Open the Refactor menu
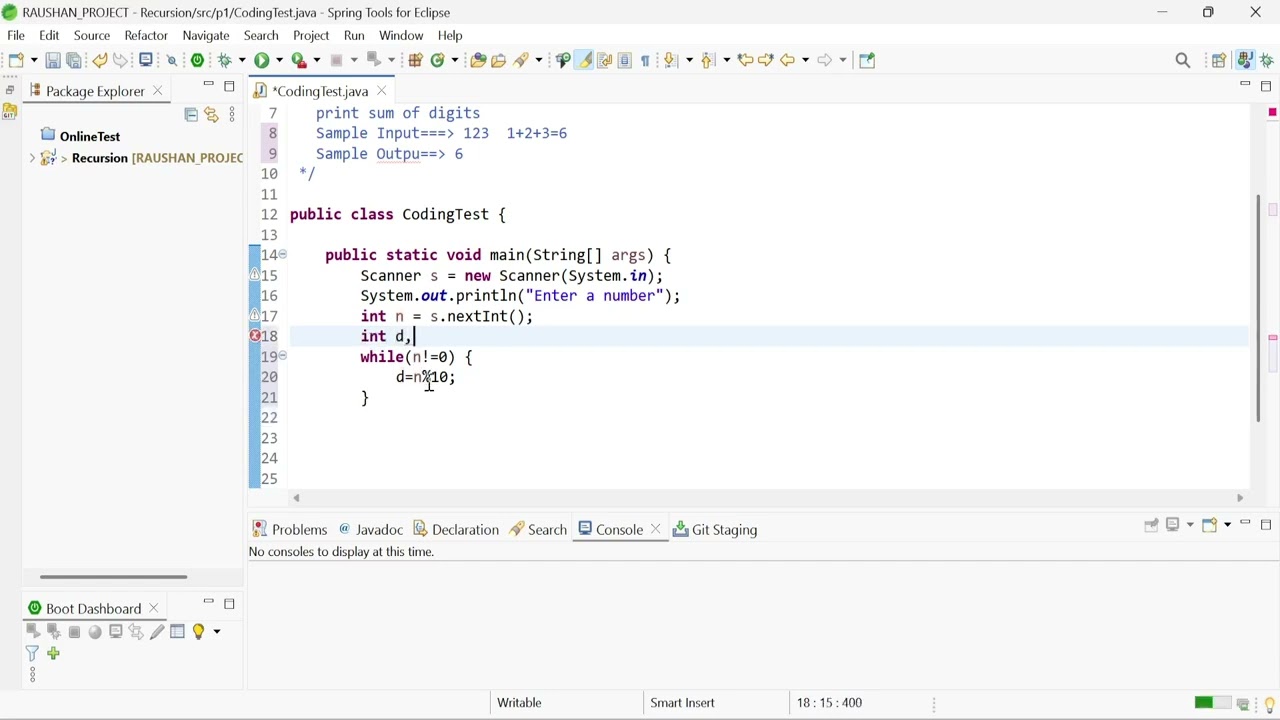This screenshot has height=720, width=1280. (146, 35)
